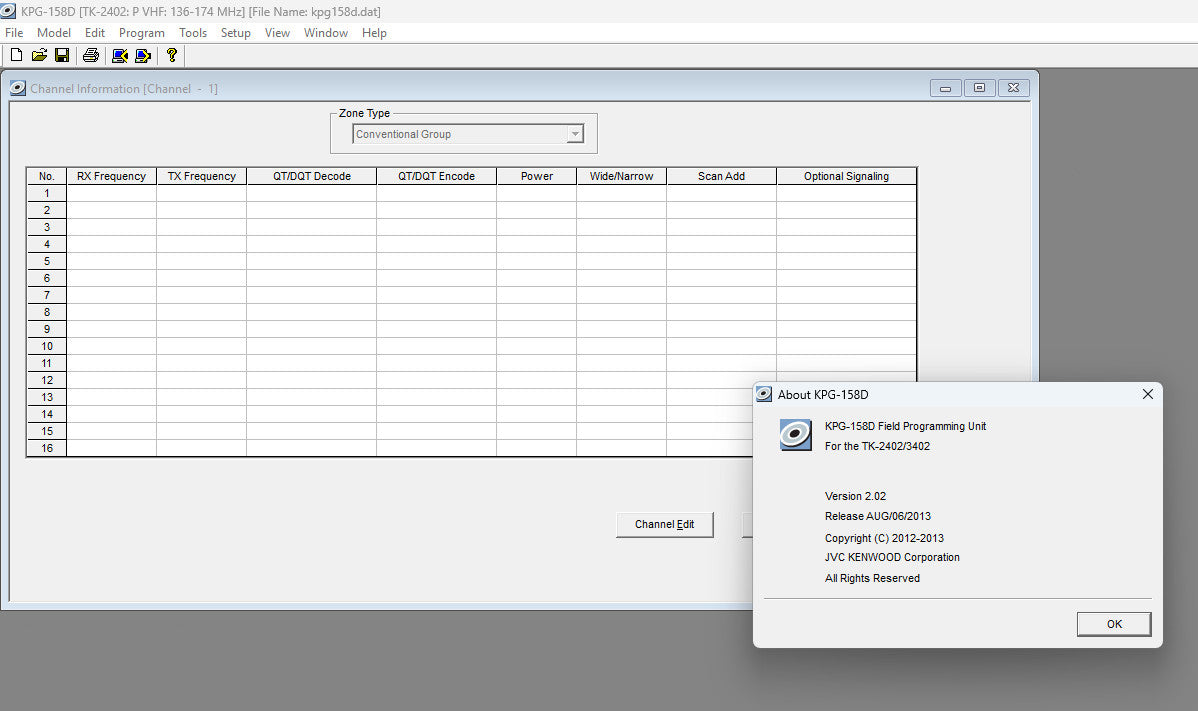Click the QT/DQT Decode column header
The image size is (1198, 711).
click(312, 176)
